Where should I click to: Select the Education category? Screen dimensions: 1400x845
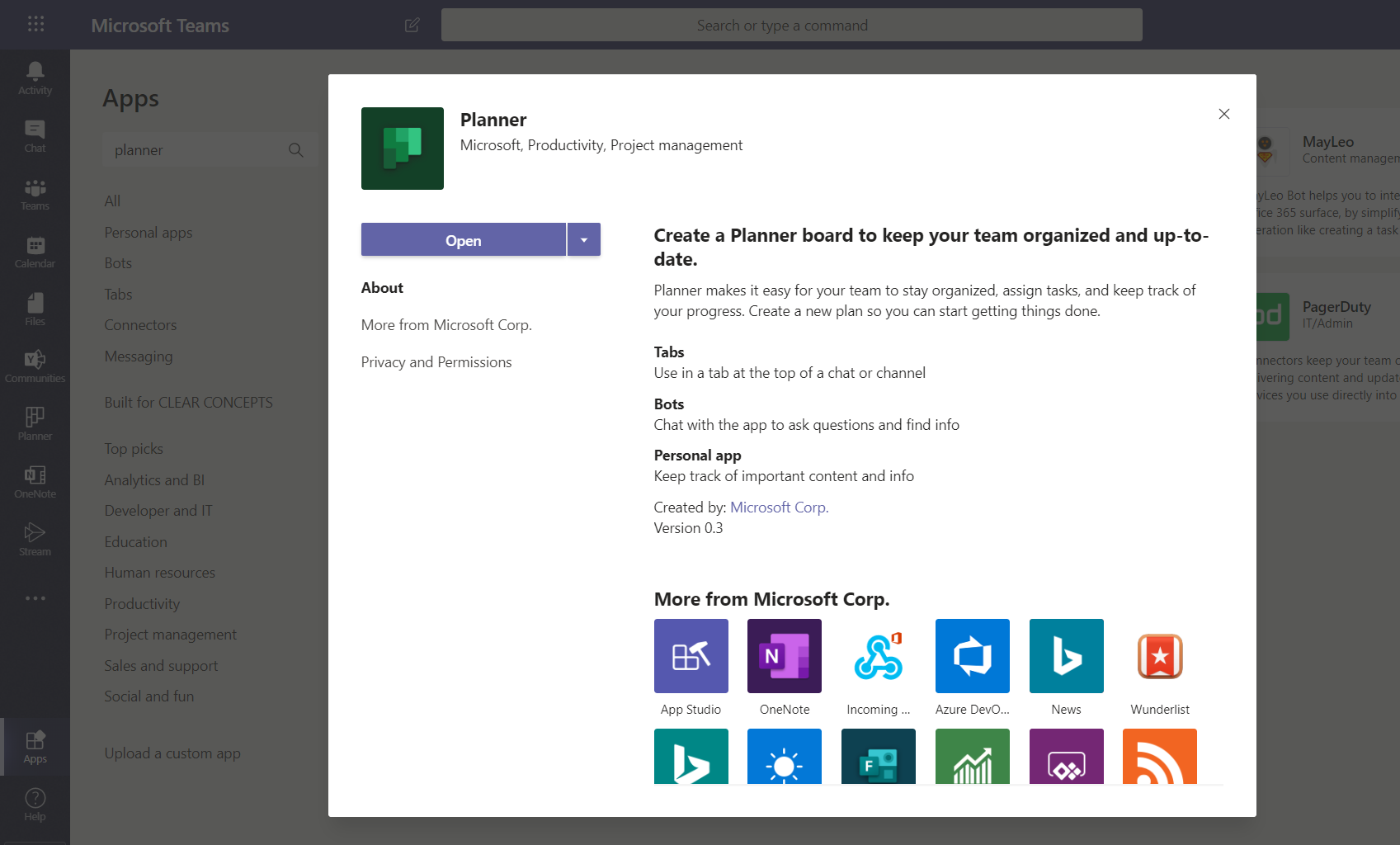pos(135,542)
